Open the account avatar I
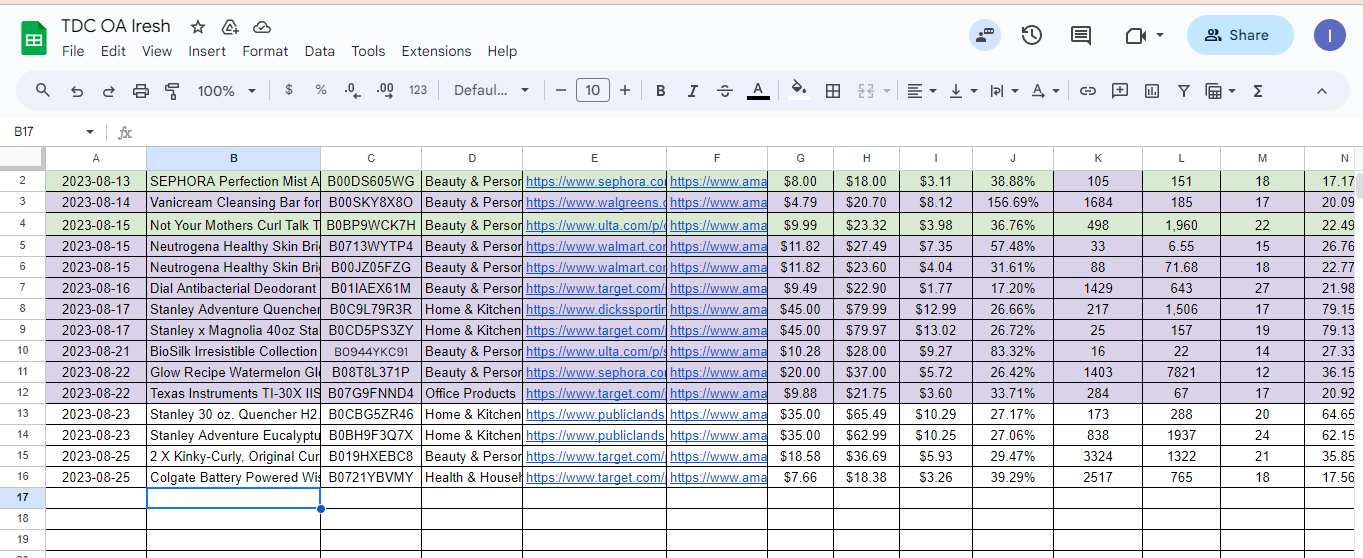1363x558 pixels. click(x=1330, y=35)
